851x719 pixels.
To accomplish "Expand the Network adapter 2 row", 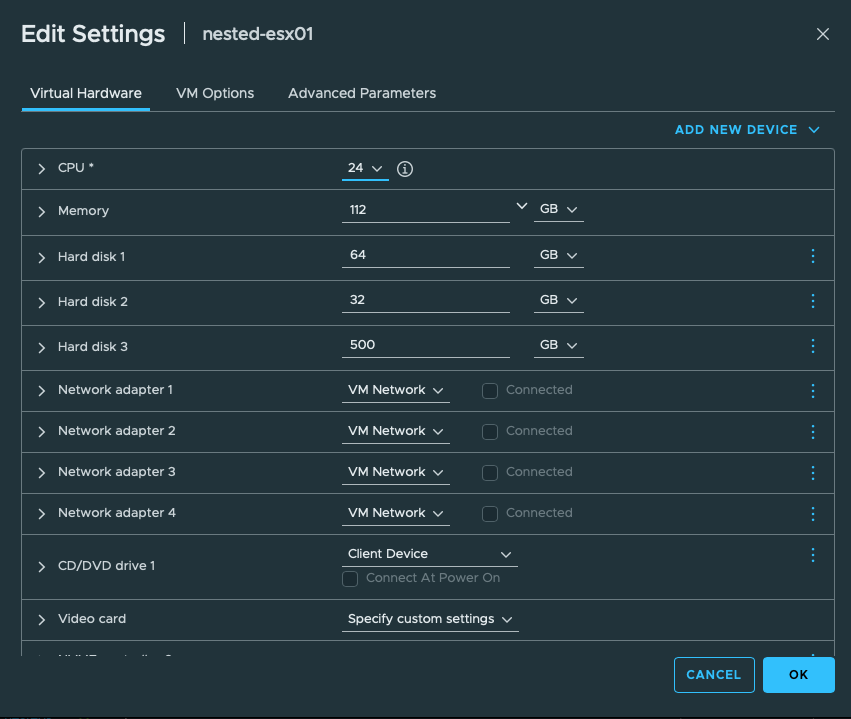I will click(42, 432).
